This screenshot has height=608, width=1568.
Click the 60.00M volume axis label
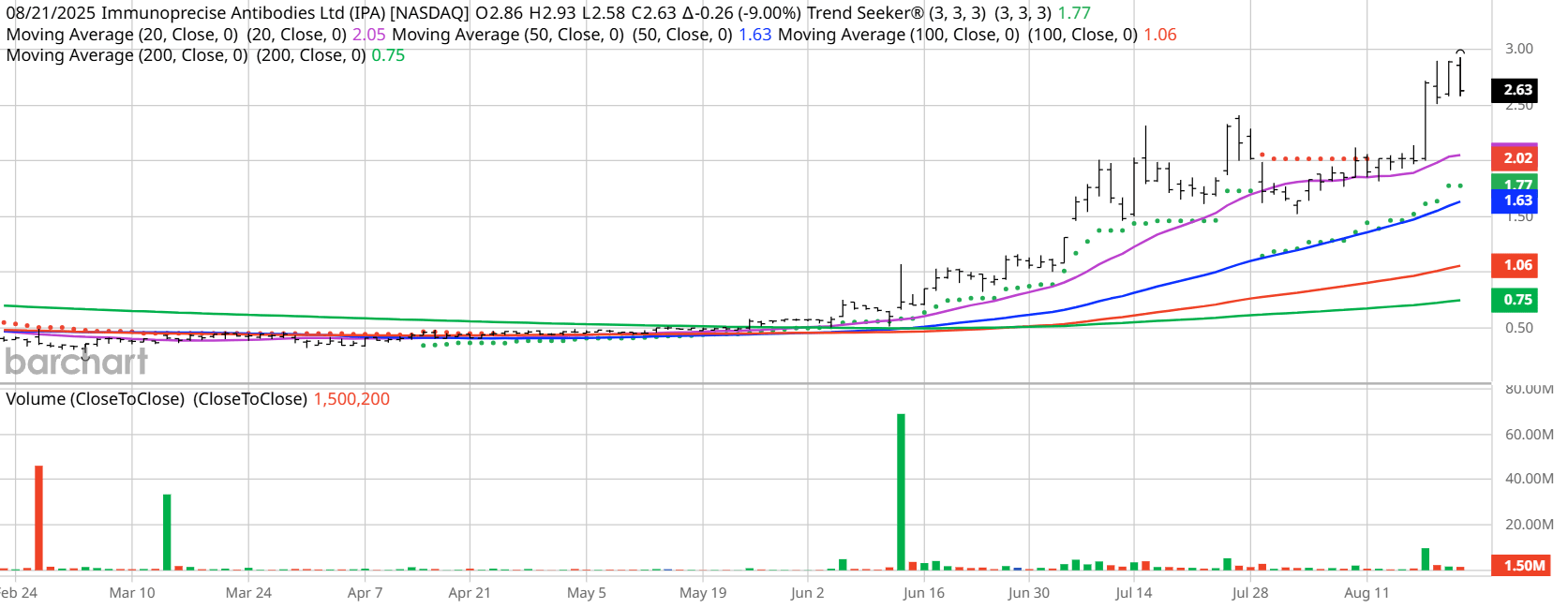coord(1529,435)
